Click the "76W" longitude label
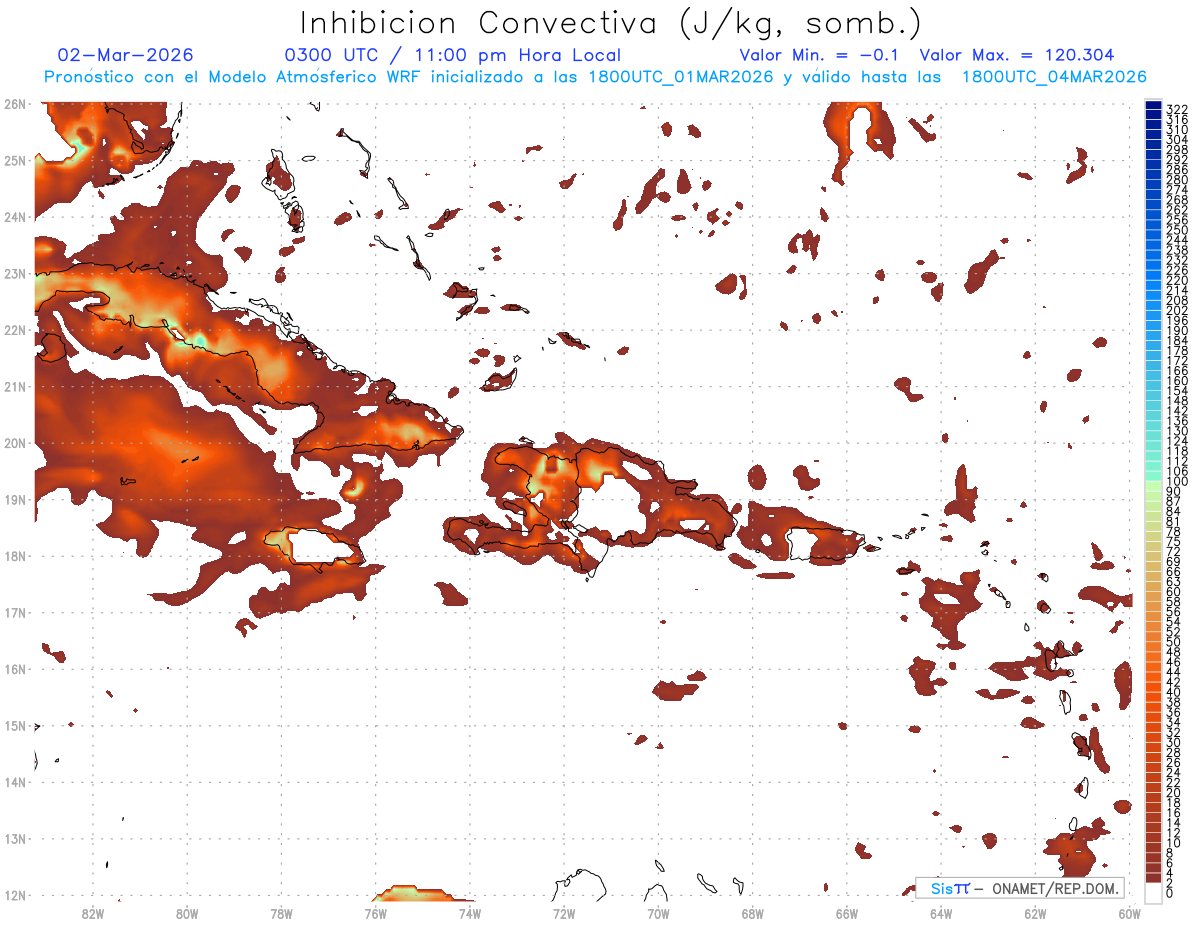 [375, 913]
